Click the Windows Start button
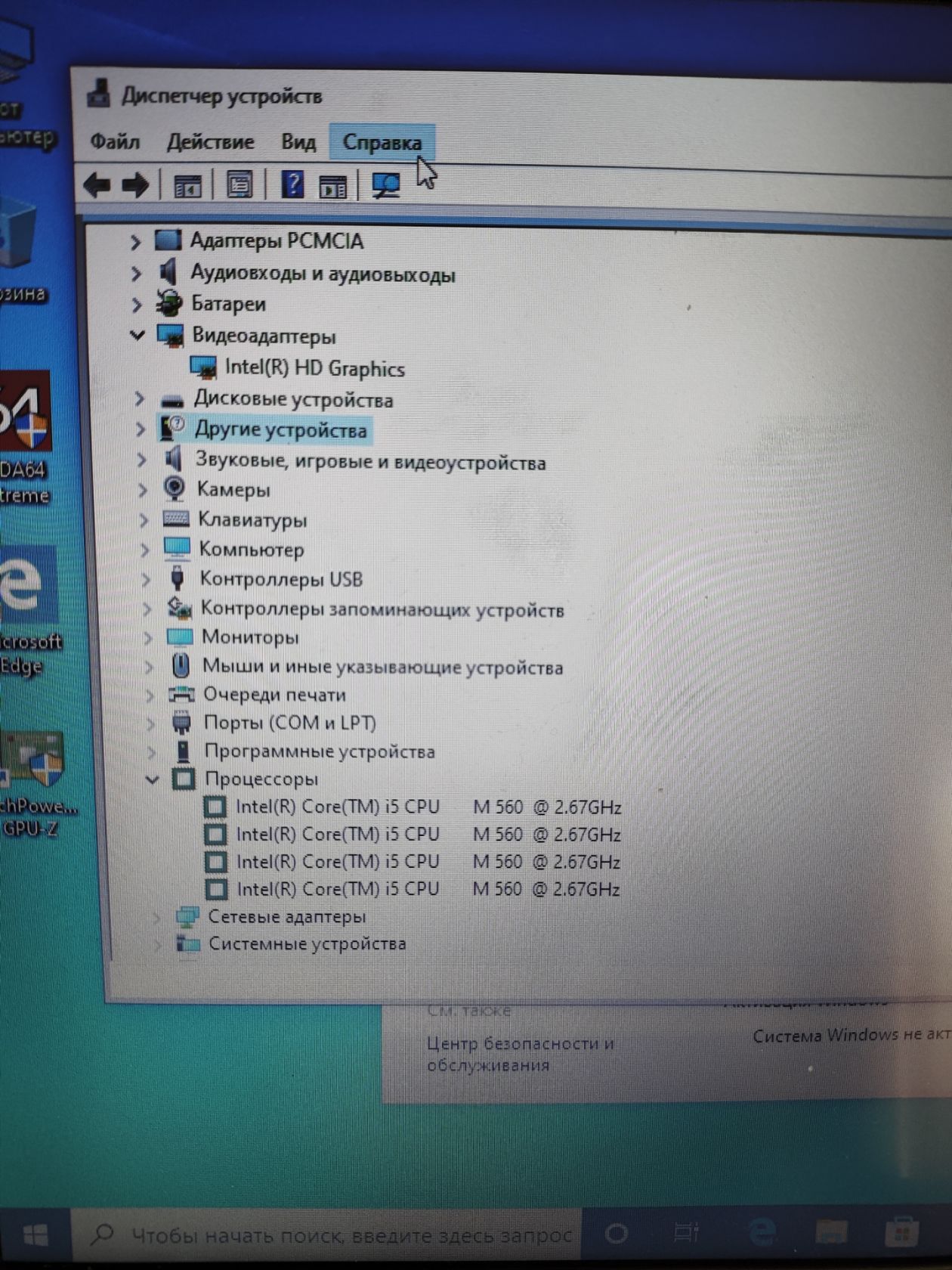The width and height of the screenshot is (952, 1270). (35, 1235)
